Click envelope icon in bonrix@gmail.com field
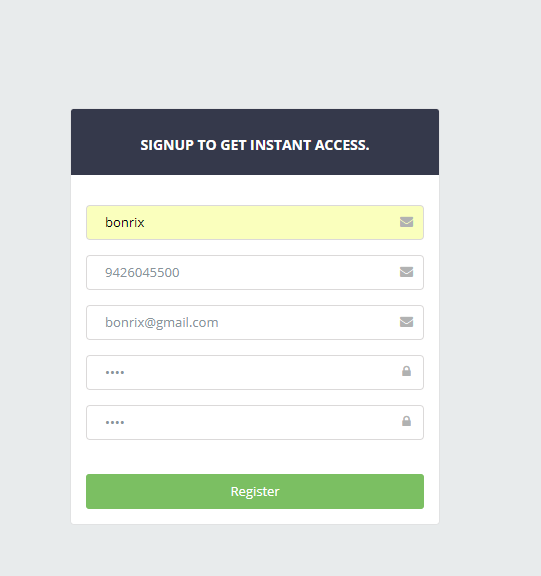This screenshot has height=576, width=541. pos(406,322)
